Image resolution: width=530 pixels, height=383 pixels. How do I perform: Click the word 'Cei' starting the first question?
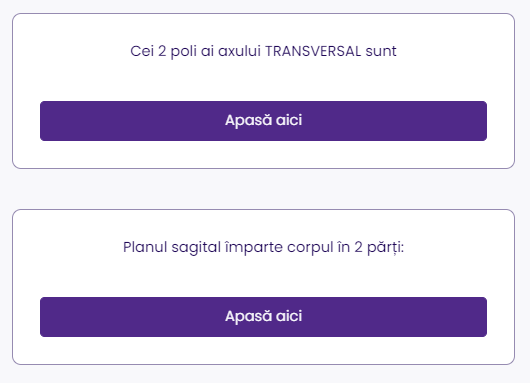click(142, 51)
